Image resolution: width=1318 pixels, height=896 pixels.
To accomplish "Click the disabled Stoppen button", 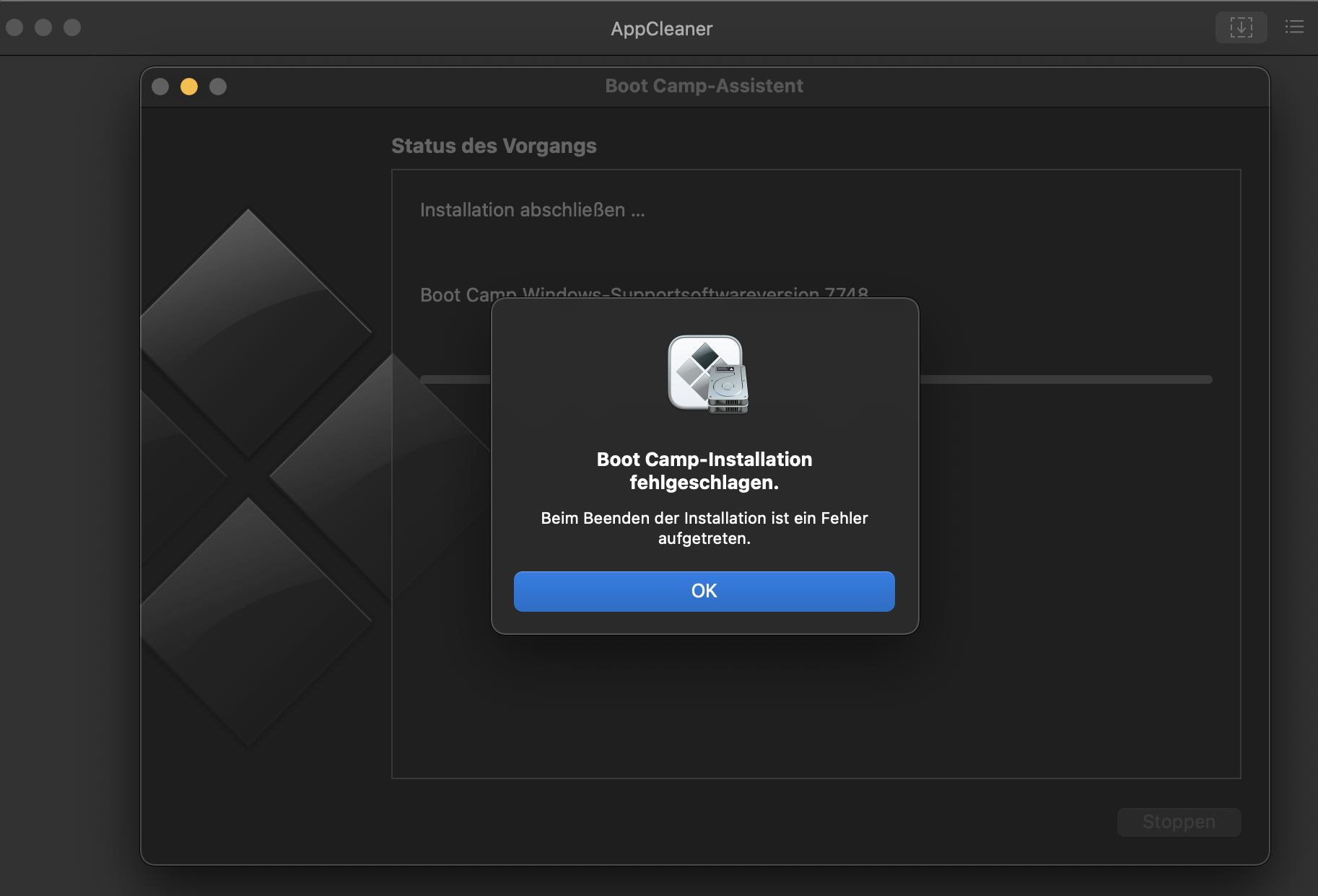I will pyautogui.click(x=1179, y=822).
